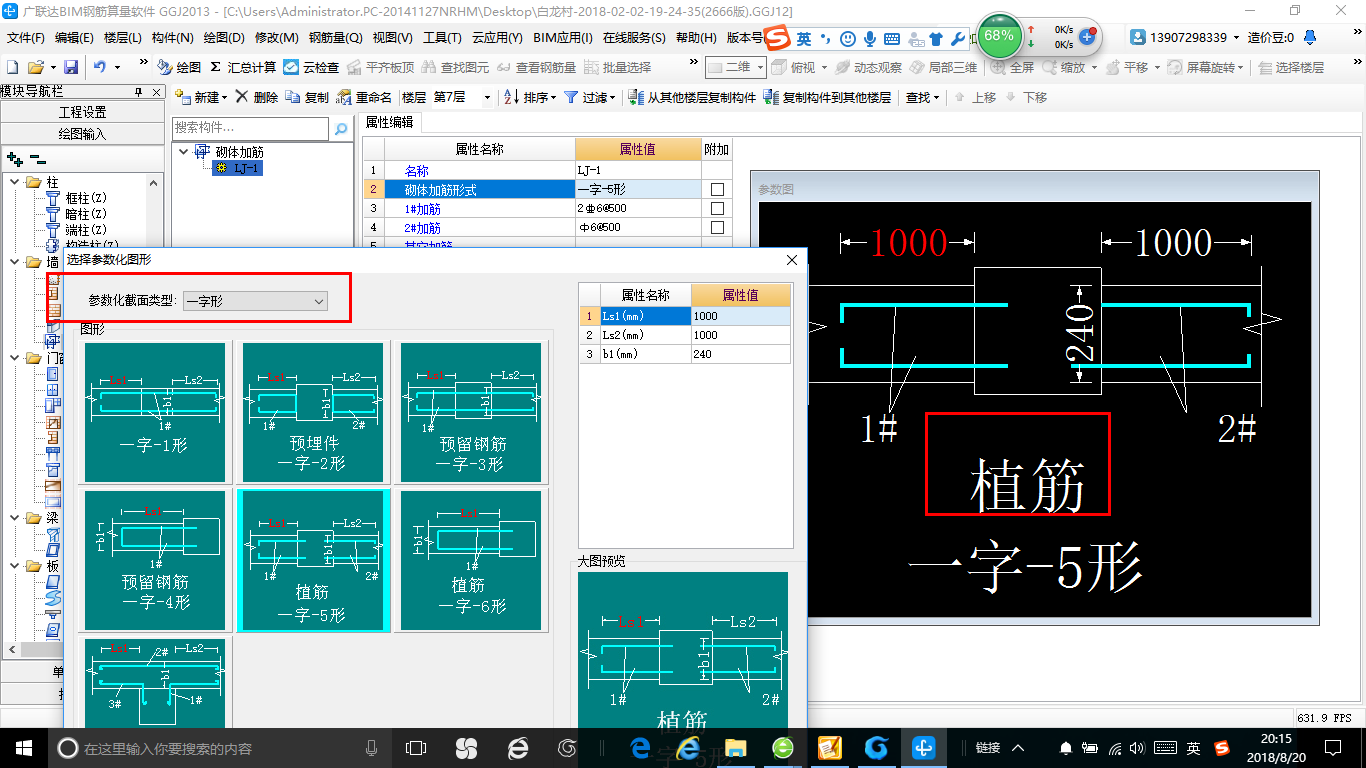1366x768 pixels.
Task: Select 端柱(Z) in the navigation tree
Action: pyautogui.click(x=86, y=230)
